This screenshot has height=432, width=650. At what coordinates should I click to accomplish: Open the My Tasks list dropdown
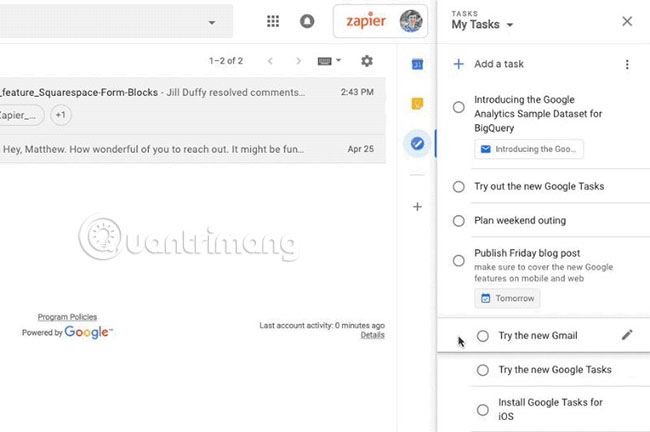483,24
